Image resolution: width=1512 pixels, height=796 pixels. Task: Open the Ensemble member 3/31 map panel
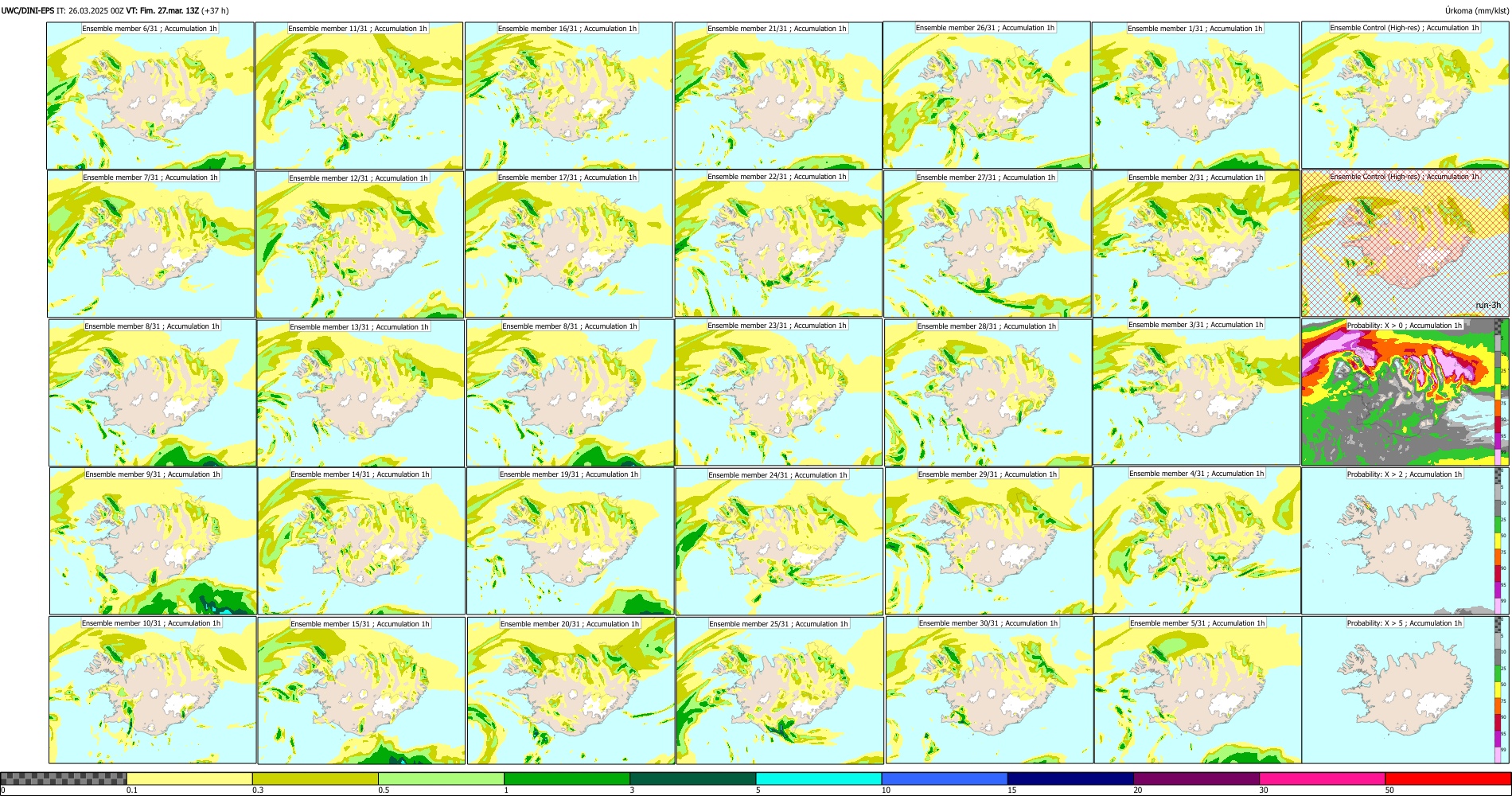1197,392
